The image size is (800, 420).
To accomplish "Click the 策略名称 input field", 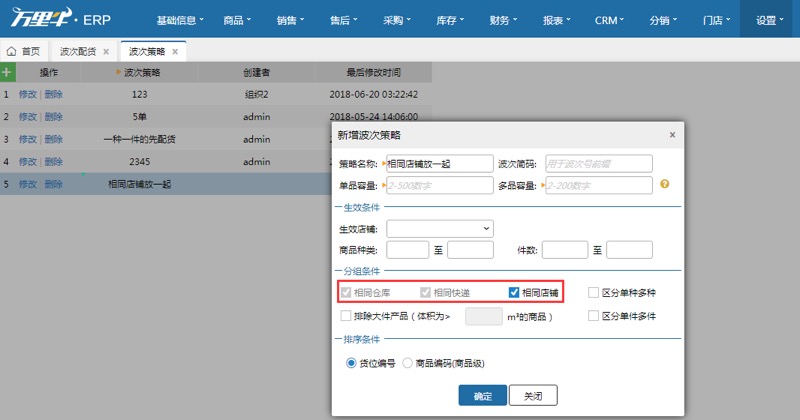I will pos(440,164).
